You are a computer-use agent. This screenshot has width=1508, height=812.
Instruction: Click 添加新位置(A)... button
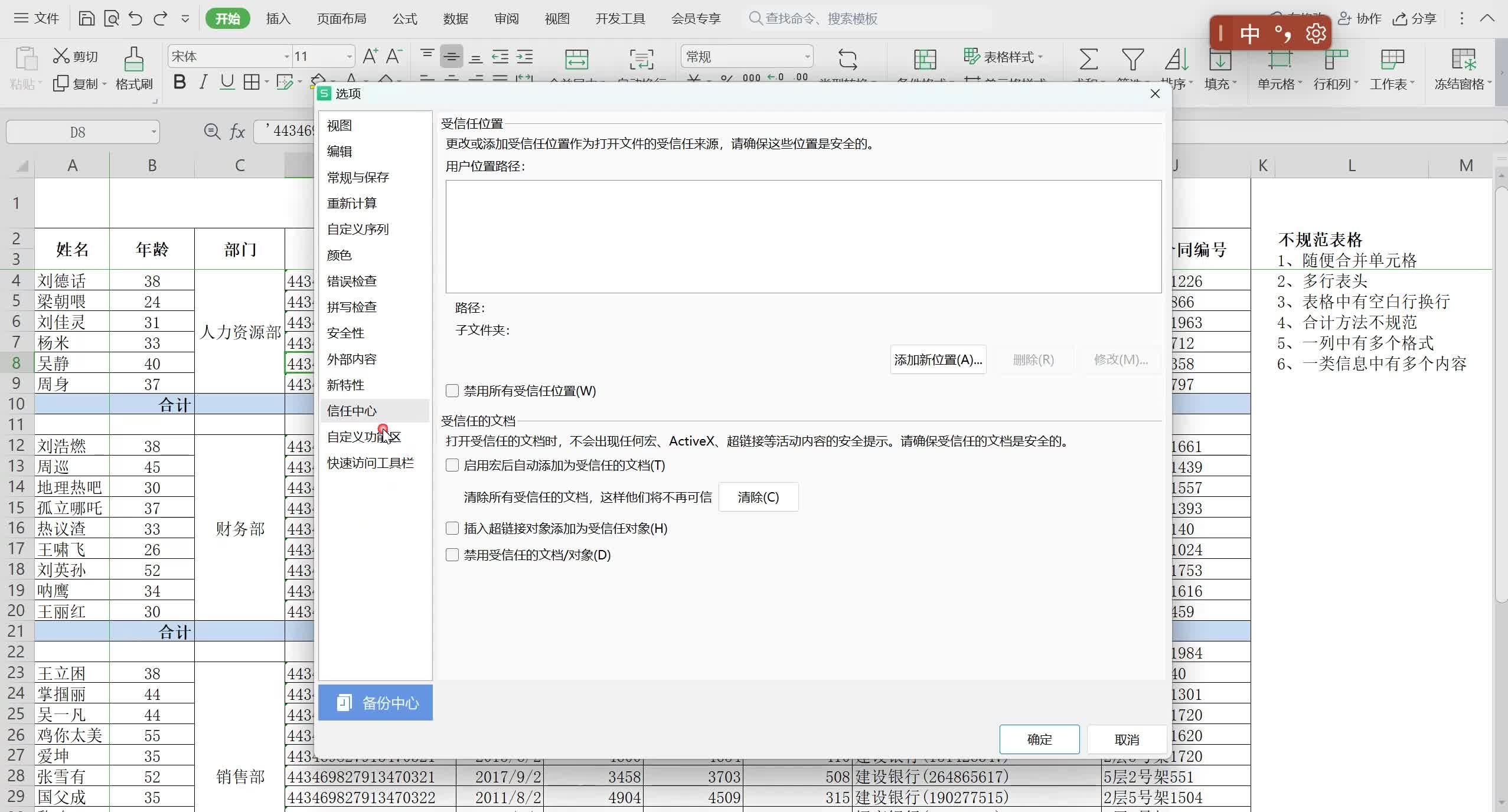pyautogui.click(x=938, y=359)
